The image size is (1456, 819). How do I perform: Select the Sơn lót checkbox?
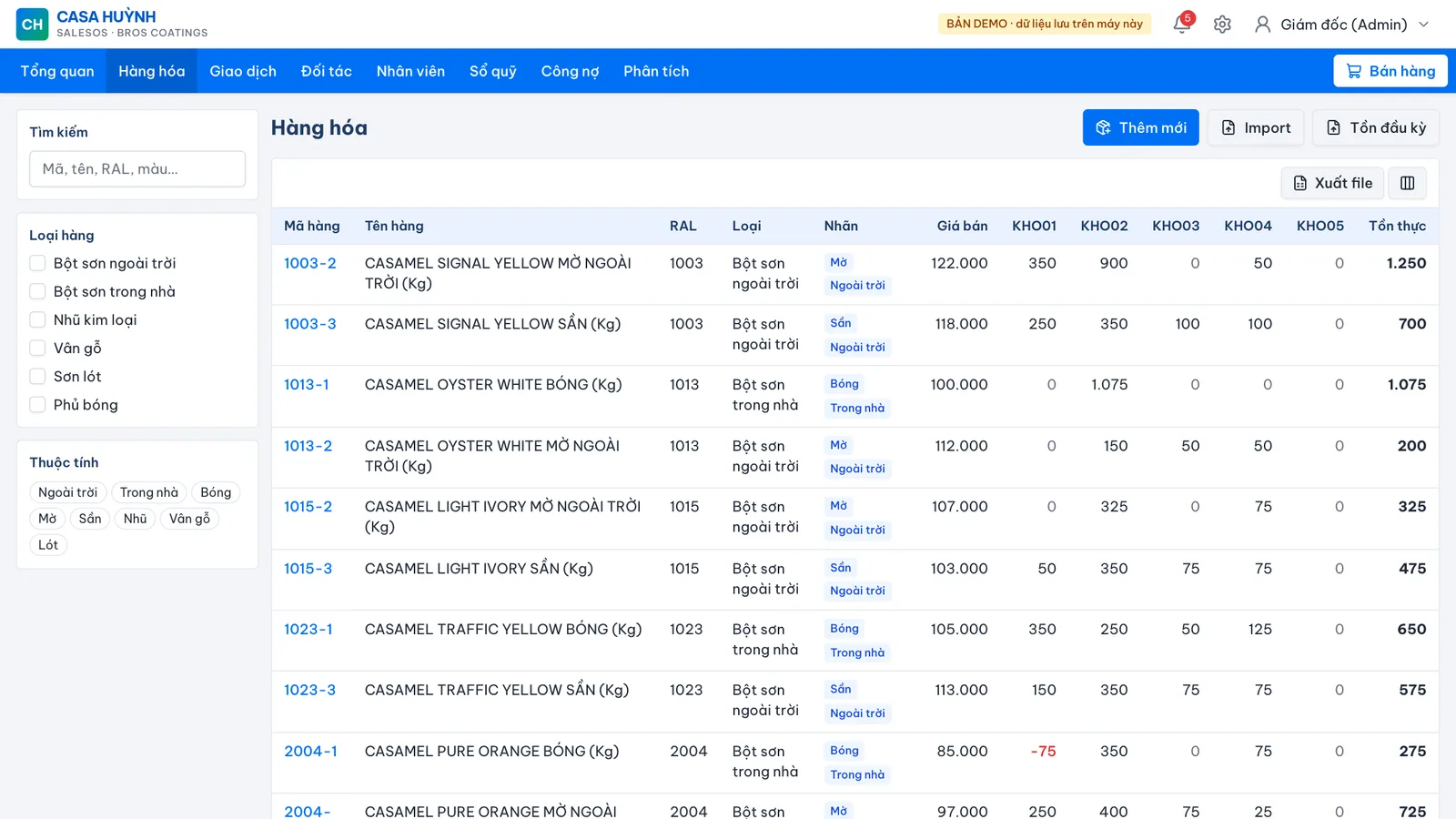37,376
